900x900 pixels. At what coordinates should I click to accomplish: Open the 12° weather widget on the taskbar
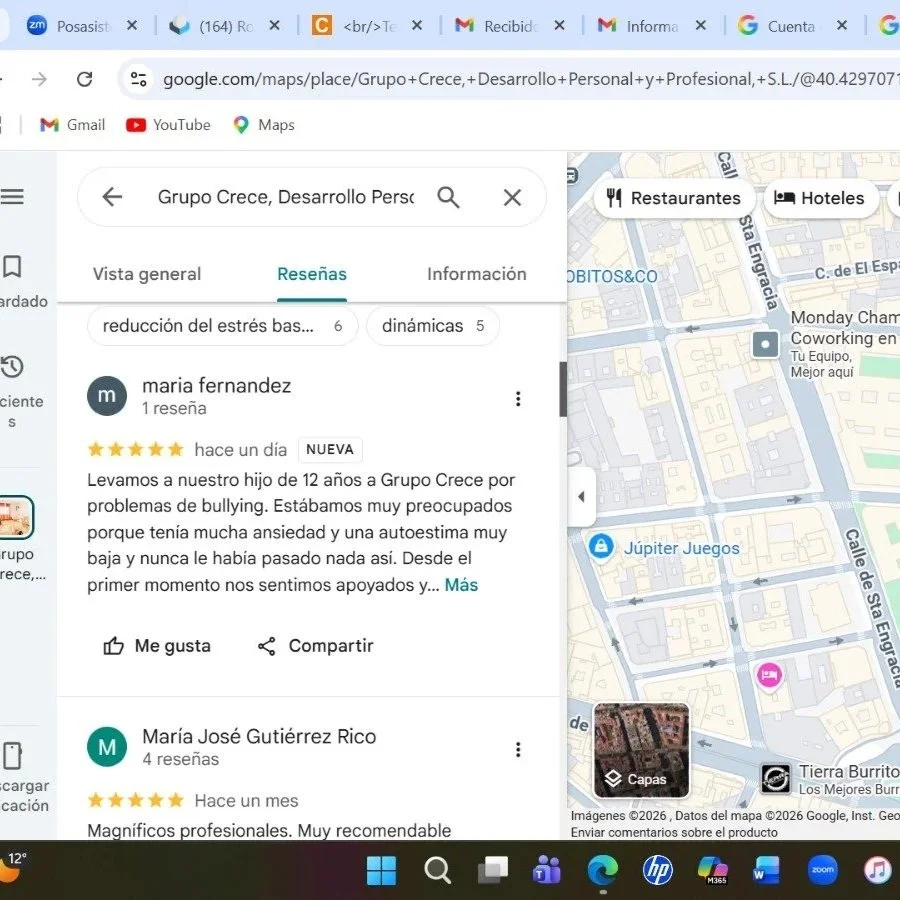pos(14,867)
